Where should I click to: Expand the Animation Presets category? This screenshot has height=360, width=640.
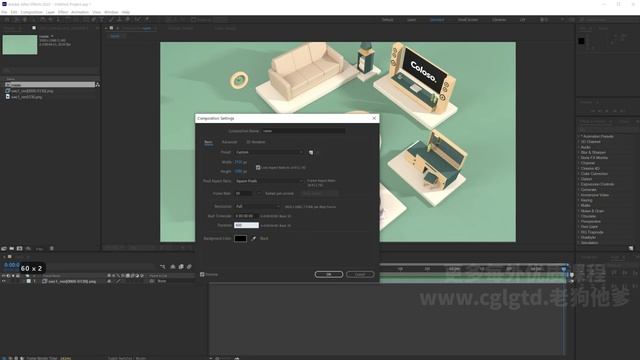pyautogui.click(x=579, y=136)
